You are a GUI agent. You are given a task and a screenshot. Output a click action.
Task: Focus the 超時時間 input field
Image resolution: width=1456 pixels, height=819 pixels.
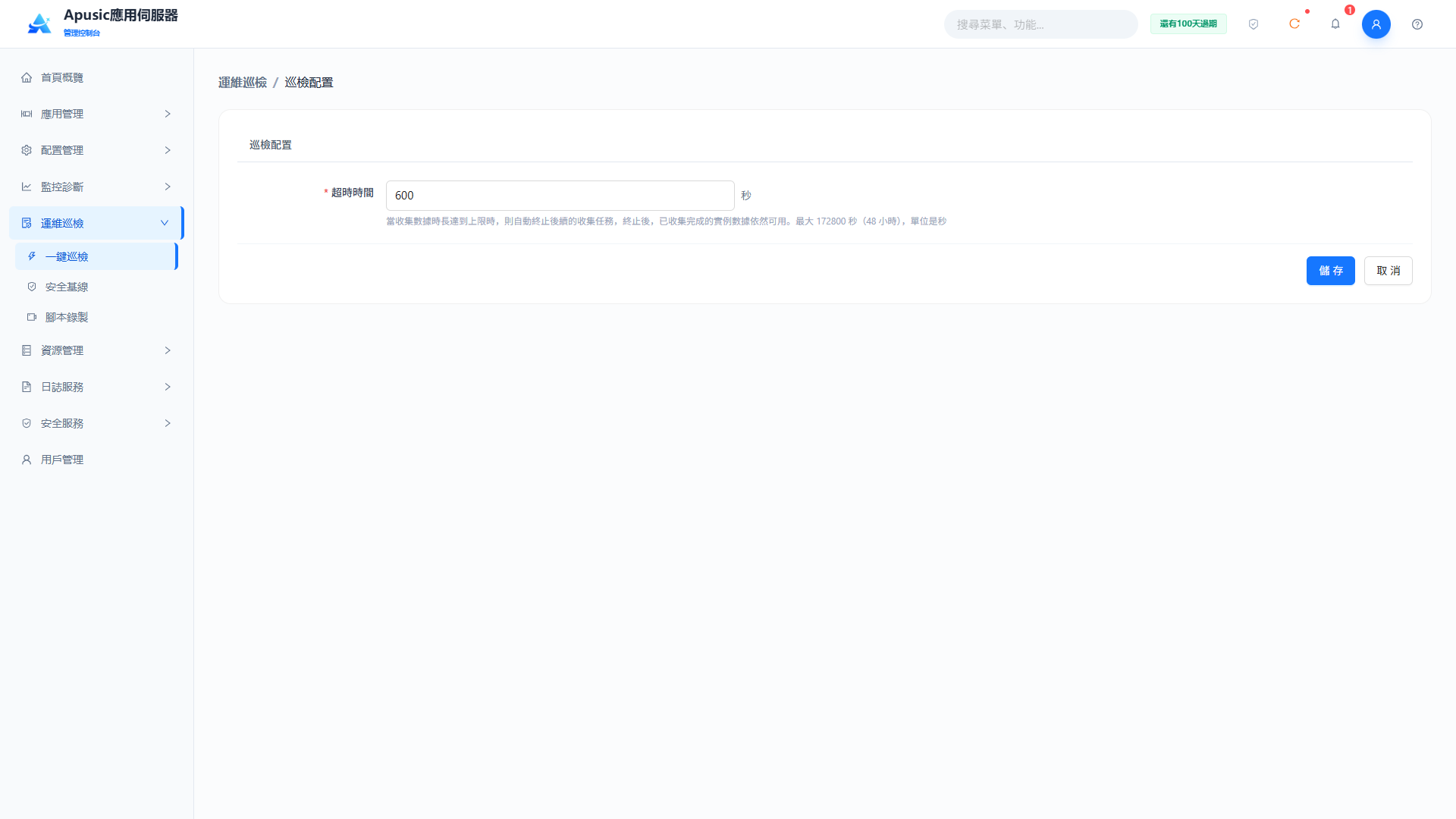pos(560,196)
